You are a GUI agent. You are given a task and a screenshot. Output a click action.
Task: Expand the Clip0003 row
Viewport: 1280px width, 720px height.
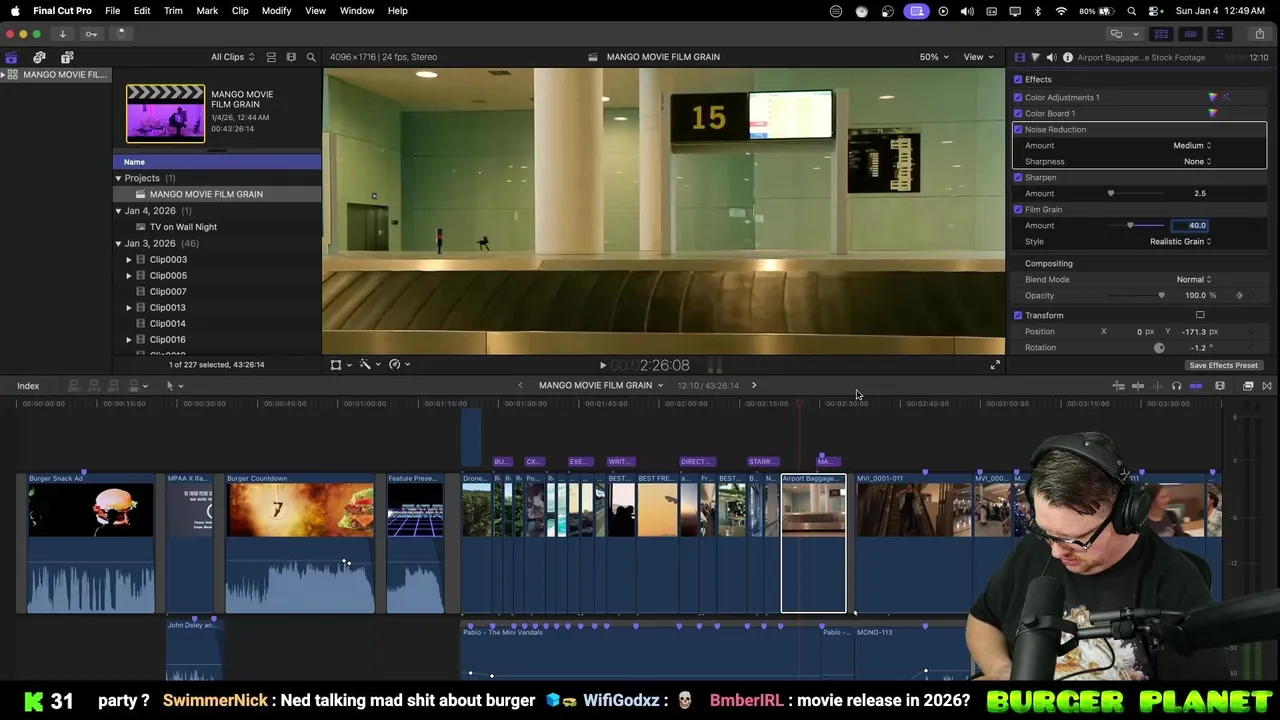coord(129,260)
